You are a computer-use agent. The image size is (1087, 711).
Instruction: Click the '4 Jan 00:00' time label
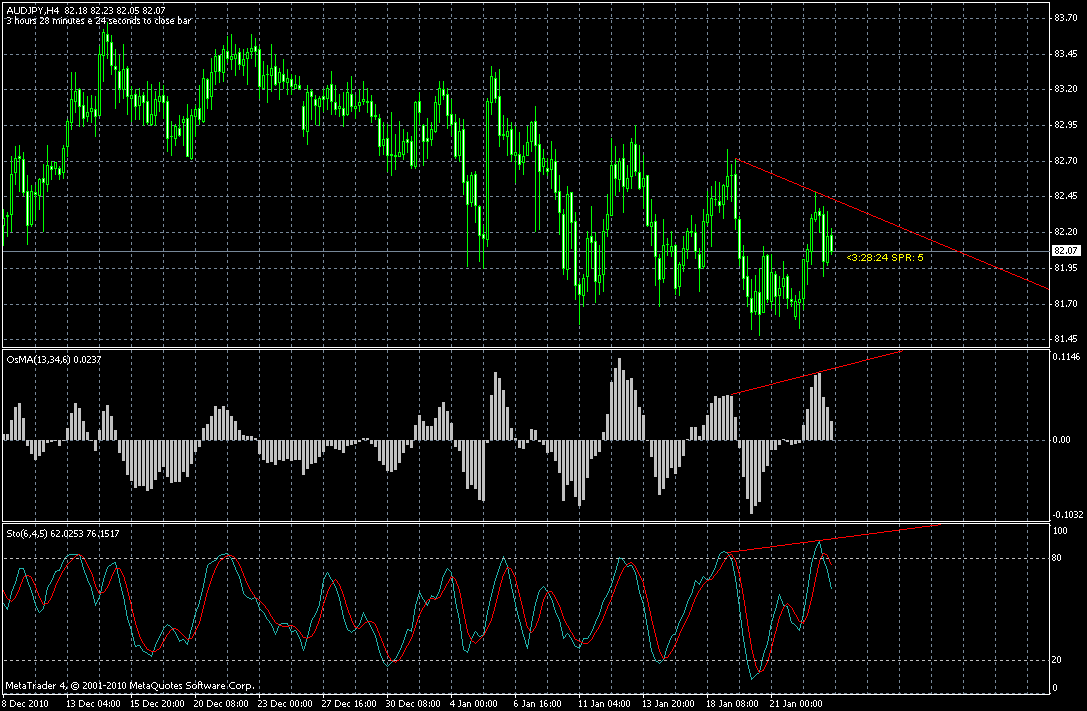pyautogui.click(x=474, y=704)
